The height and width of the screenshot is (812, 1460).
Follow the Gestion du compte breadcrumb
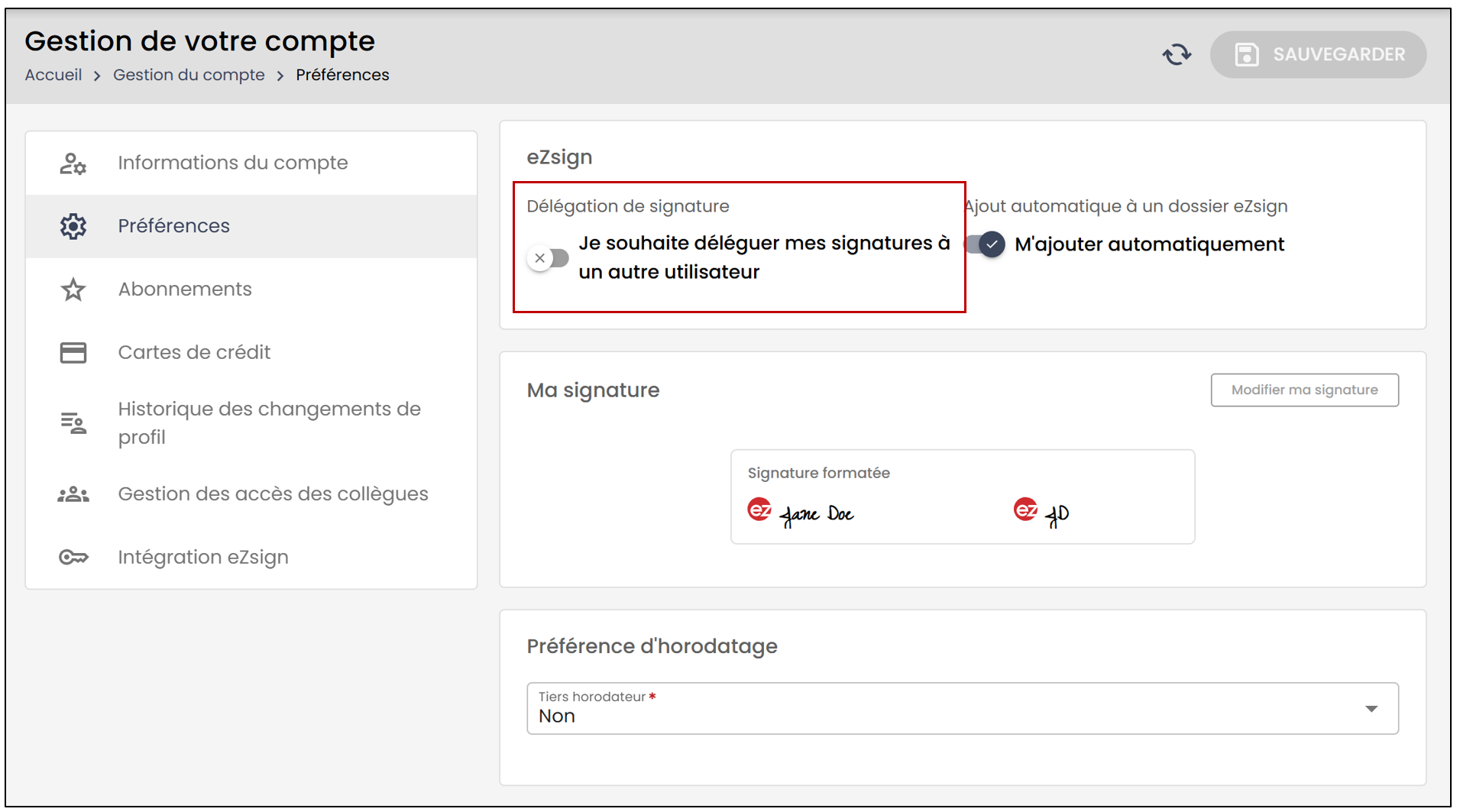click(x=189, y=75)
